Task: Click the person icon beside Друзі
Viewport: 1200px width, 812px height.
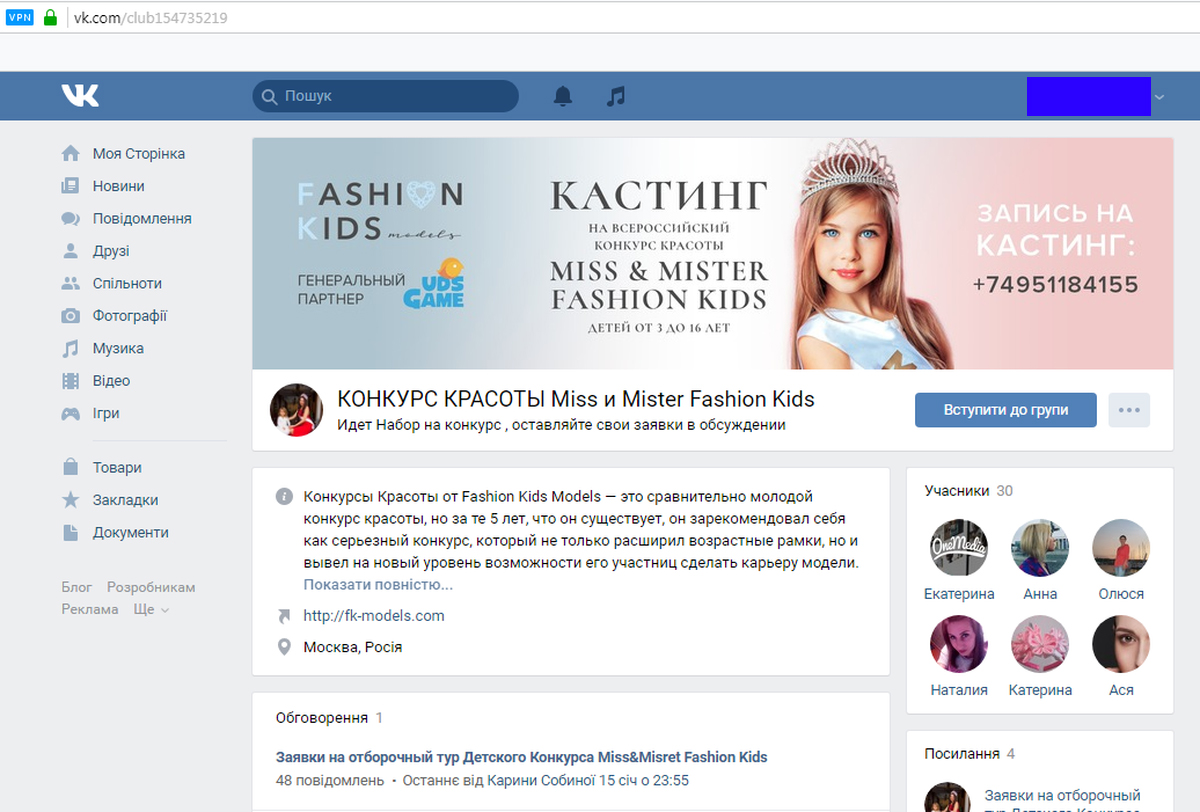Action: 70,251
